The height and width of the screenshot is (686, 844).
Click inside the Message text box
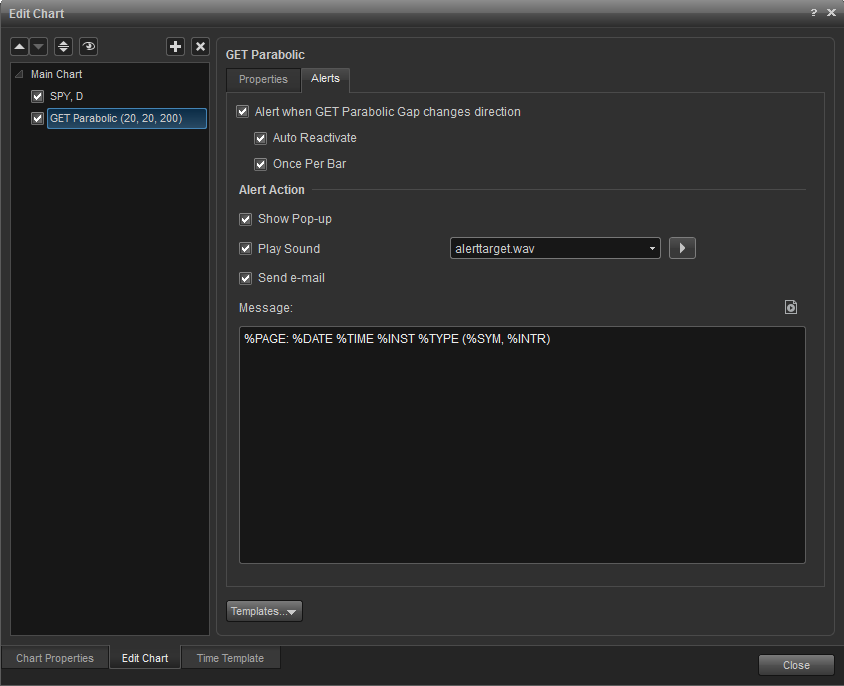point(522,445)
